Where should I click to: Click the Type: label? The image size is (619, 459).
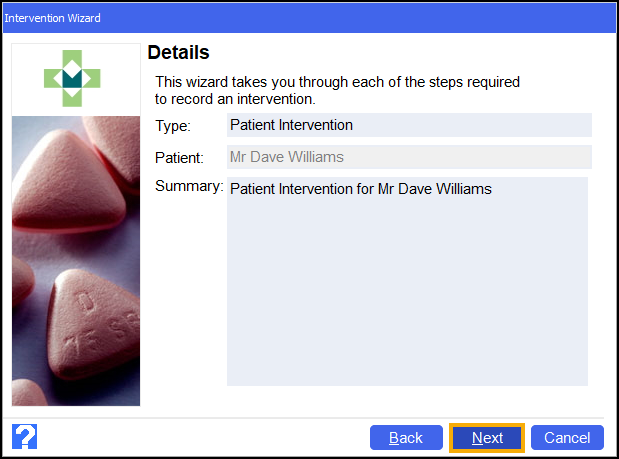point(173,126)
